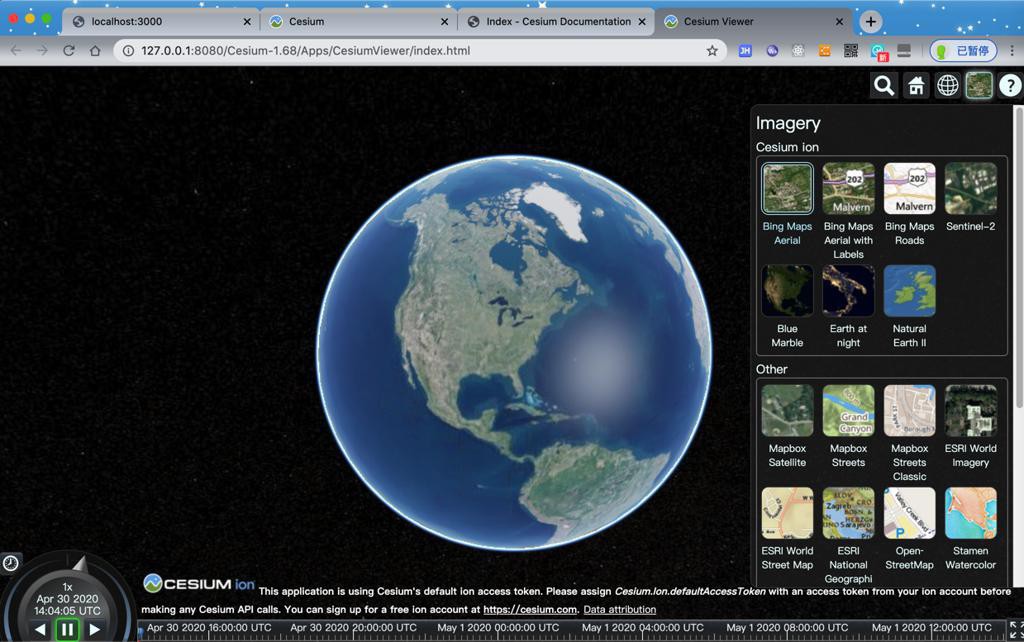This screenshot has width=1024, height=642.
Task: Play the animation in reverse
Action: tap(40, 630)
